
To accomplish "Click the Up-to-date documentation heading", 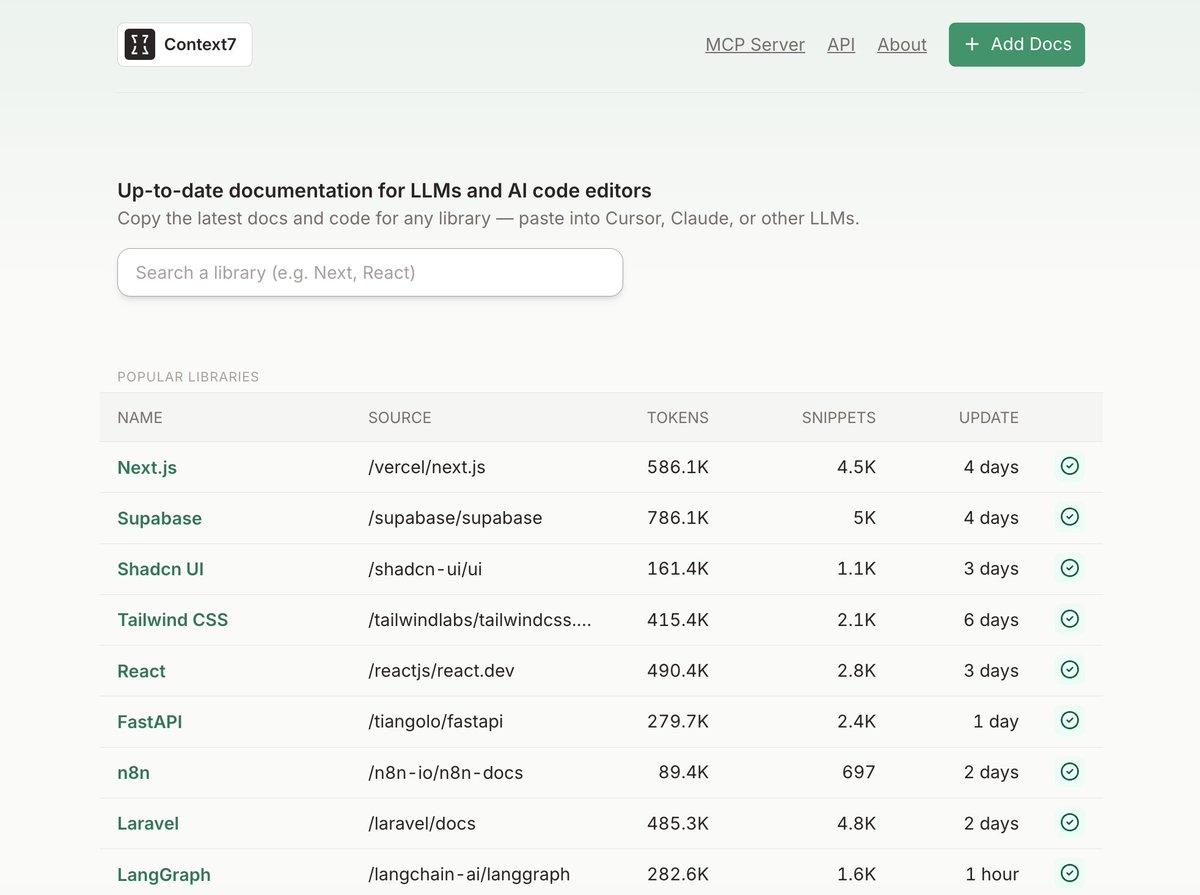I will [x=384, y=190].
